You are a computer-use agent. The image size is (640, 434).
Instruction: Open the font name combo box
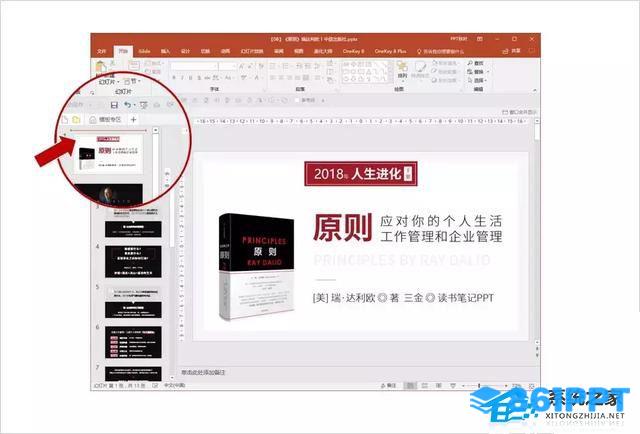(x=193, y=66)
